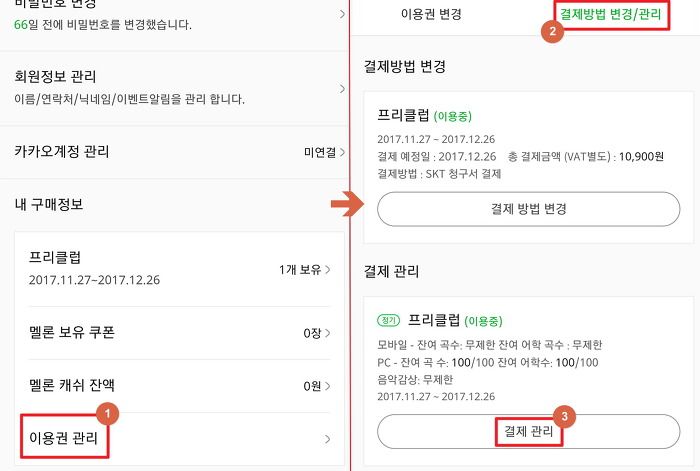Image resolution: width=700 pixels, height=471 pixels.
Task: Click the orange step 3 badge
Action: 564,417
